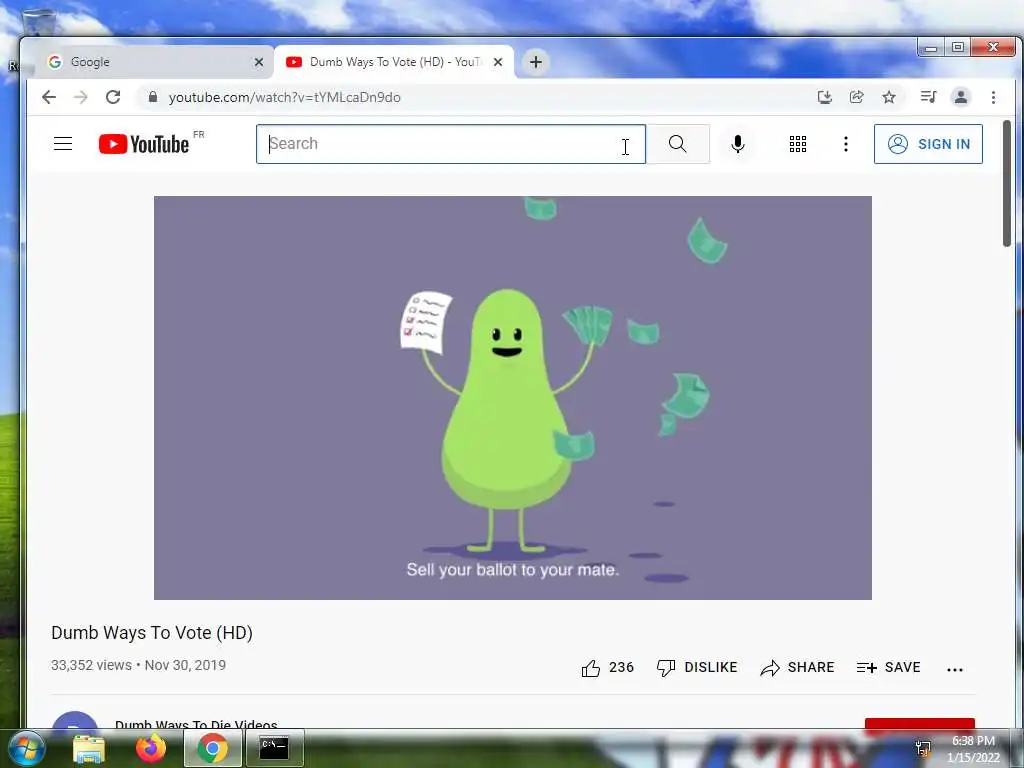Click the address bar URL

[285, 97]
